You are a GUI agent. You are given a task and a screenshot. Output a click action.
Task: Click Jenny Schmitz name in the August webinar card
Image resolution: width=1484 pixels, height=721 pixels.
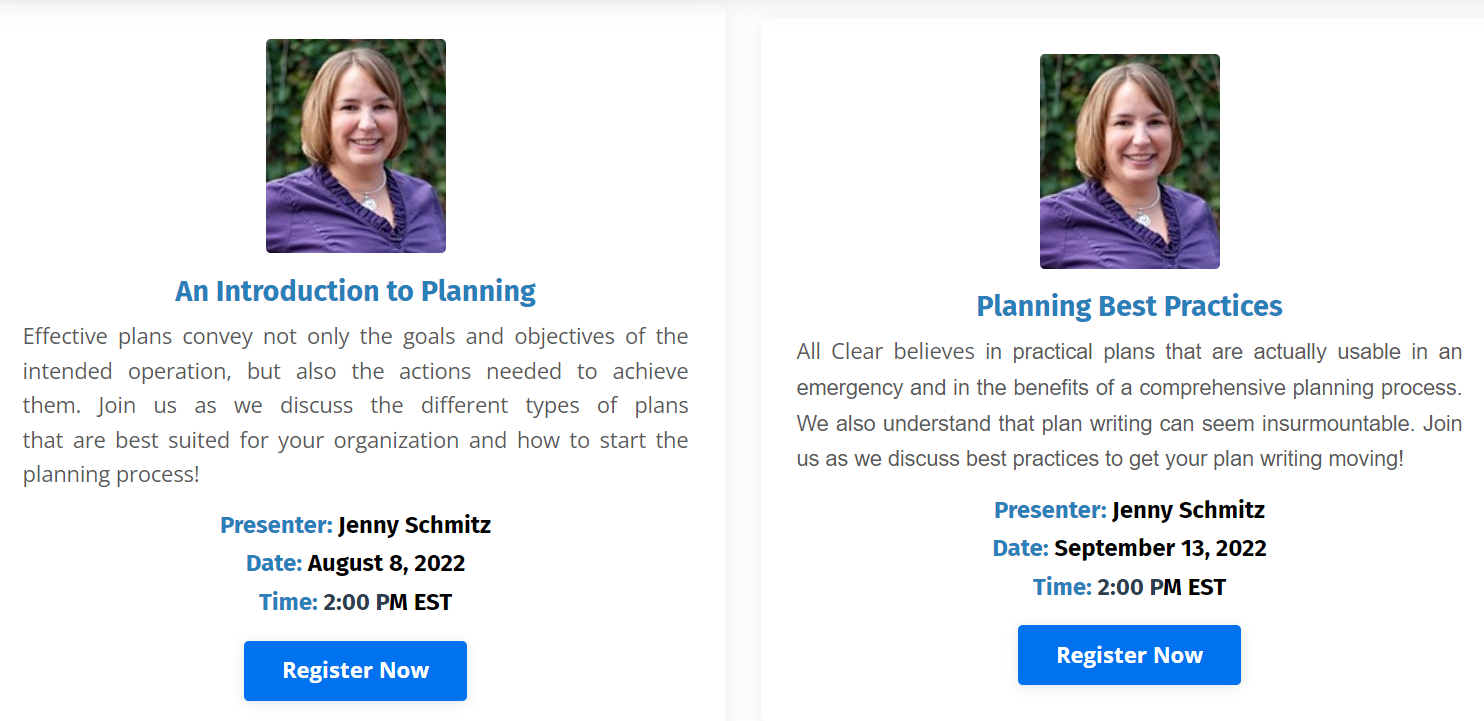pyautogui.click(x=414, y=525)
